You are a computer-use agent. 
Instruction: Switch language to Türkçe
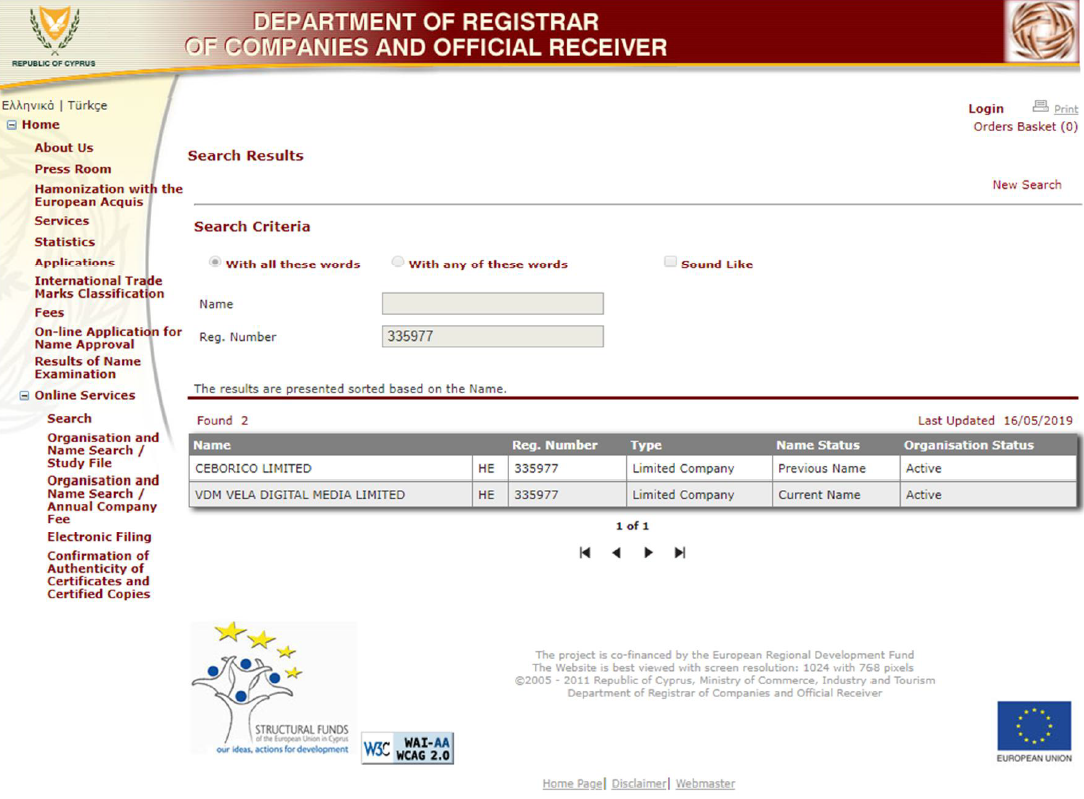pyautogui.click(x=87, y=105)
